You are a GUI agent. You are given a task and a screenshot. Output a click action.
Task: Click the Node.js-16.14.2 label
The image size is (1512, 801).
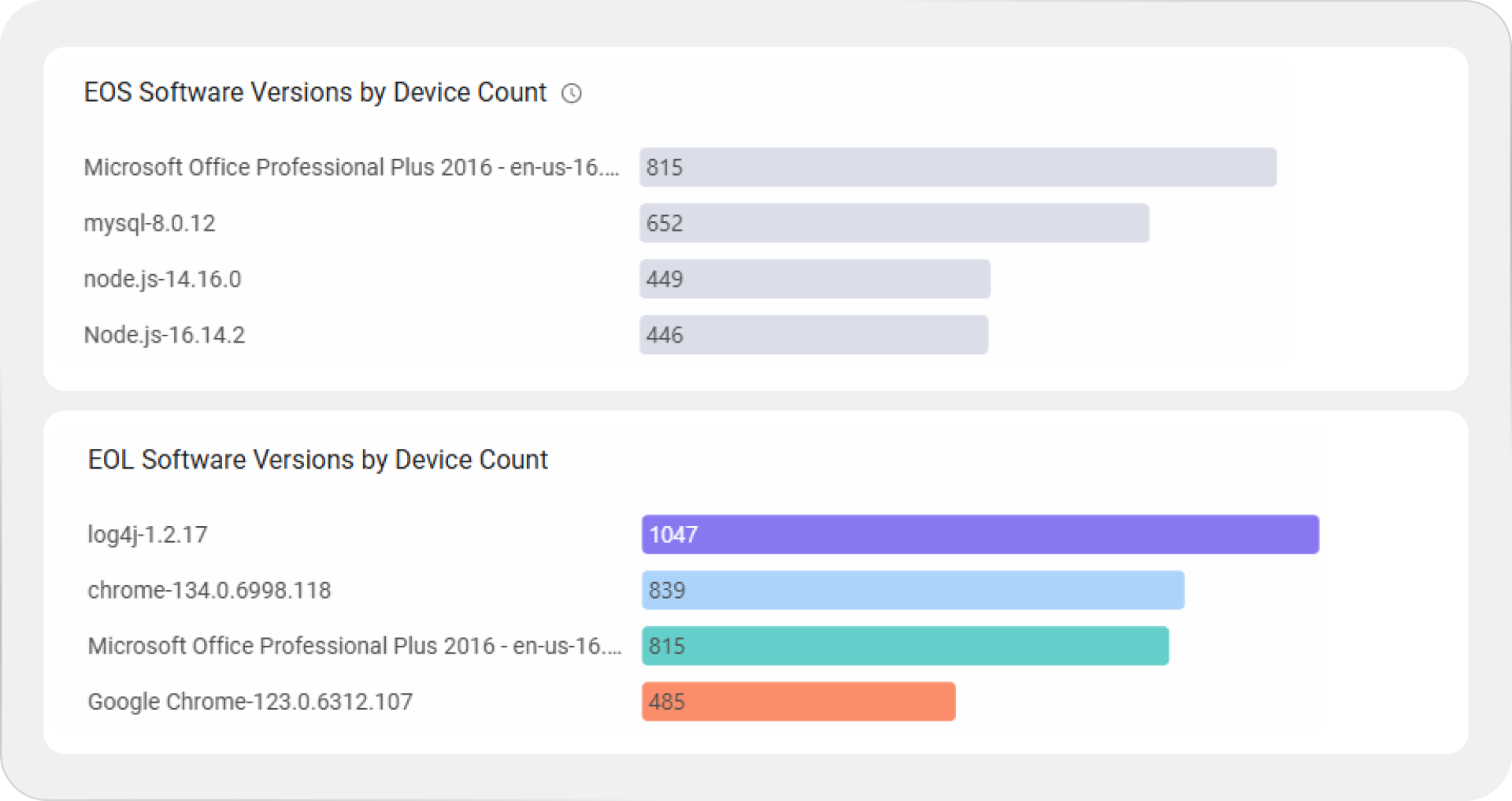(165, 336)
